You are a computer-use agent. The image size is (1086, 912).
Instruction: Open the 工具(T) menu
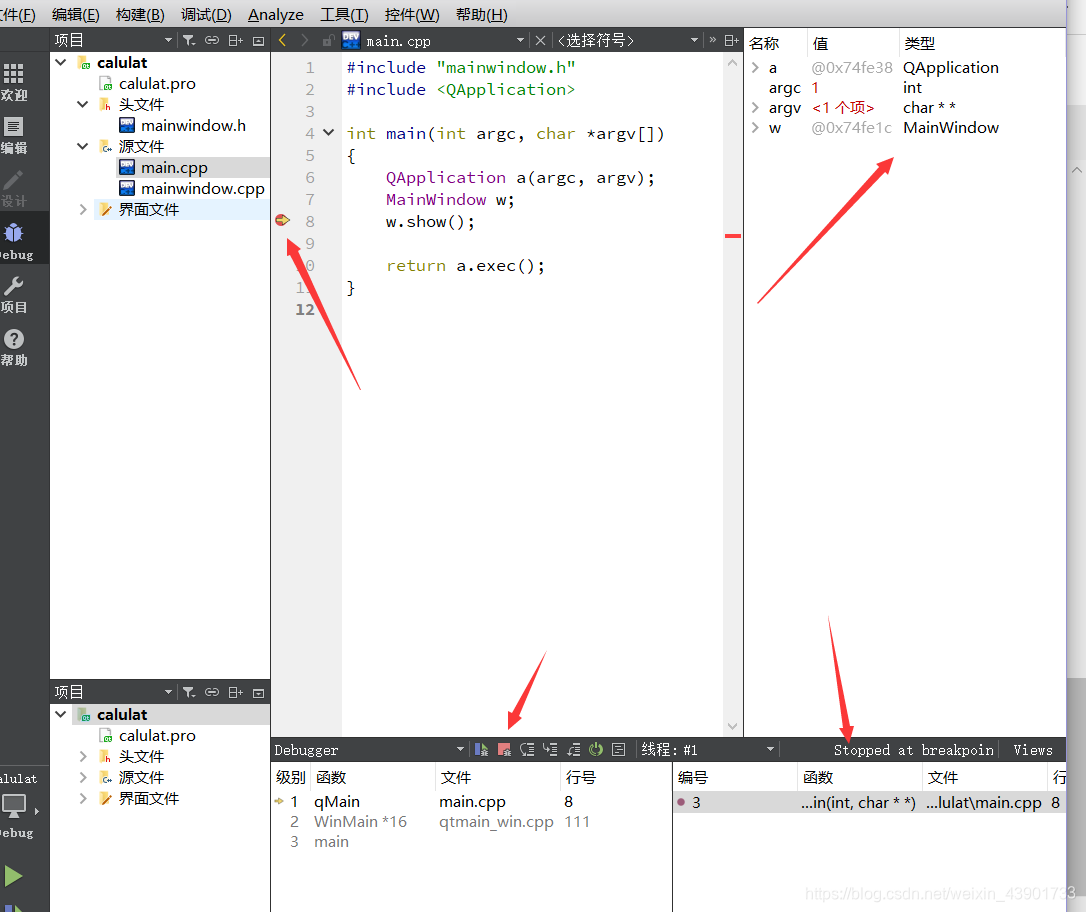(x=344, y=15)
